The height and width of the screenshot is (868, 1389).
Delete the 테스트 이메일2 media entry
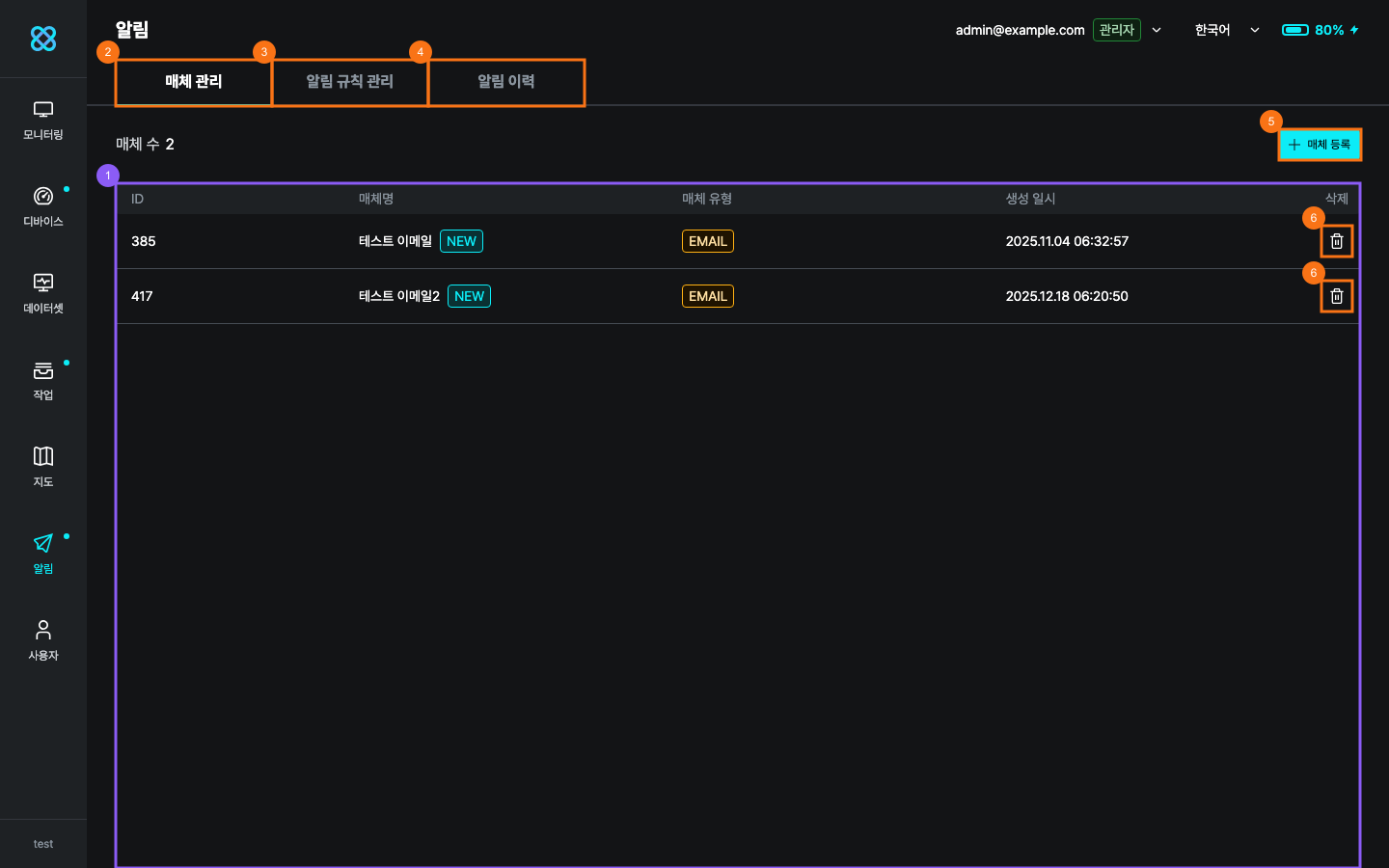click(x=1336, y=296)
